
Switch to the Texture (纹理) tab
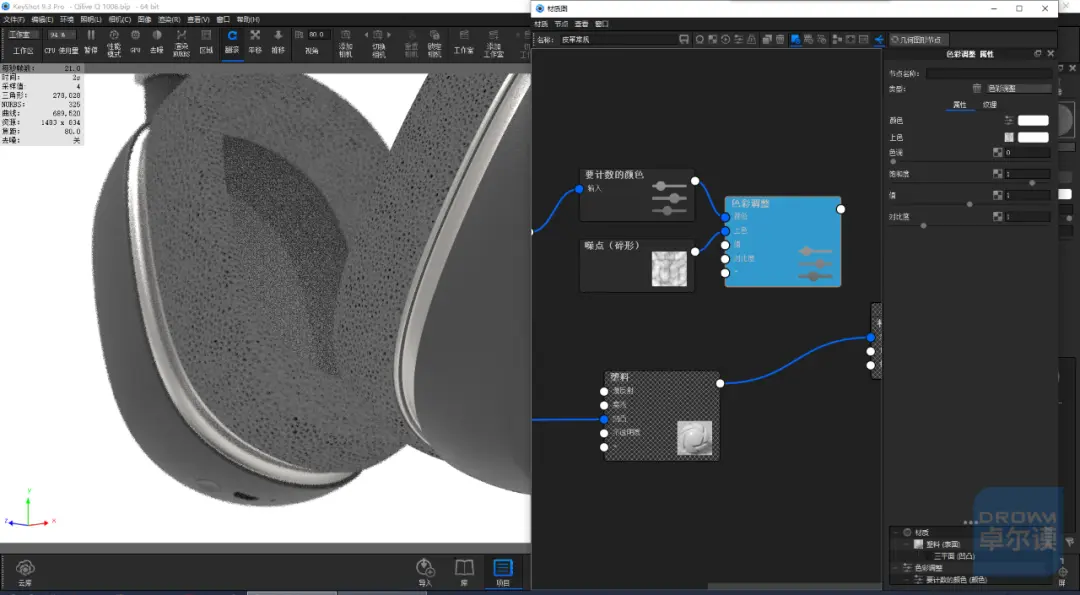tap(989, 104)
